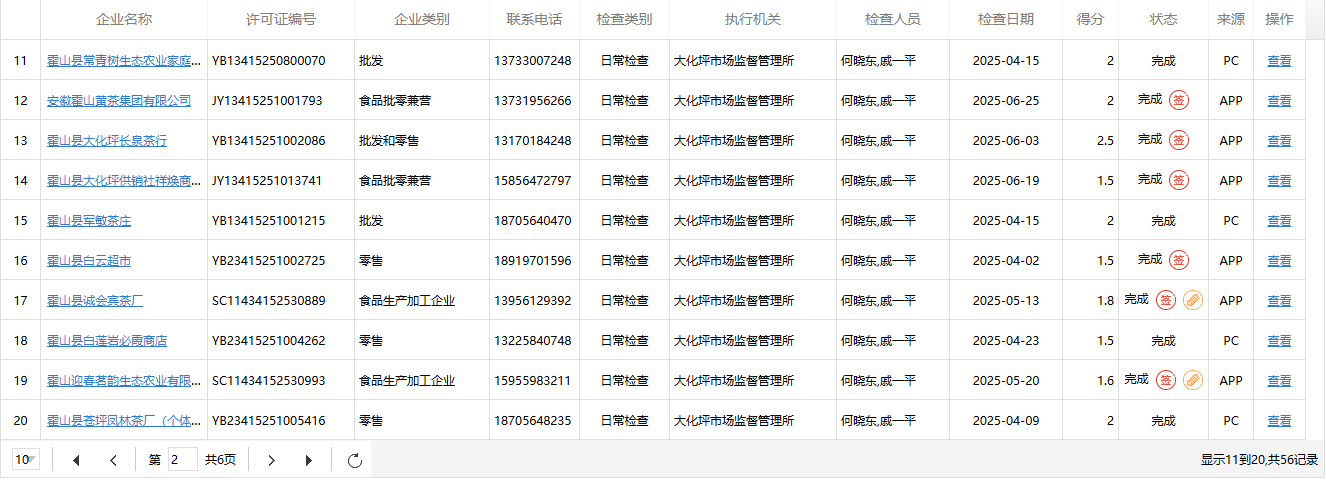The width and height of the screenshot is (1326, 485).
Task: Open the page size dropdown showing 10
Action: (x=26, y=460)
